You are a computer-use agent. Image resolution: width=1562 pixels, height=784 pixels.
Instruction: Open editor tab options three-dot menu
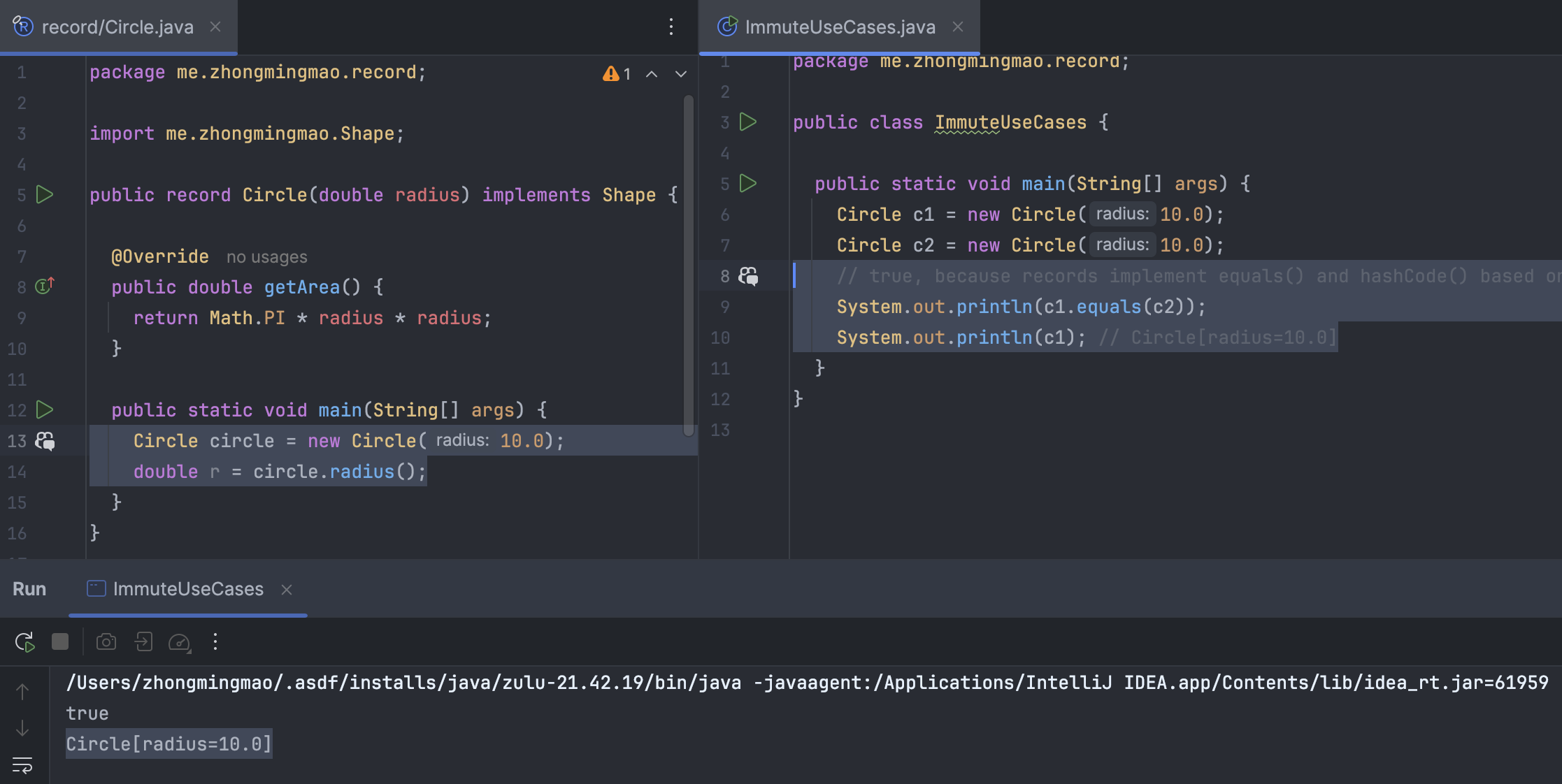coord(671,27)
